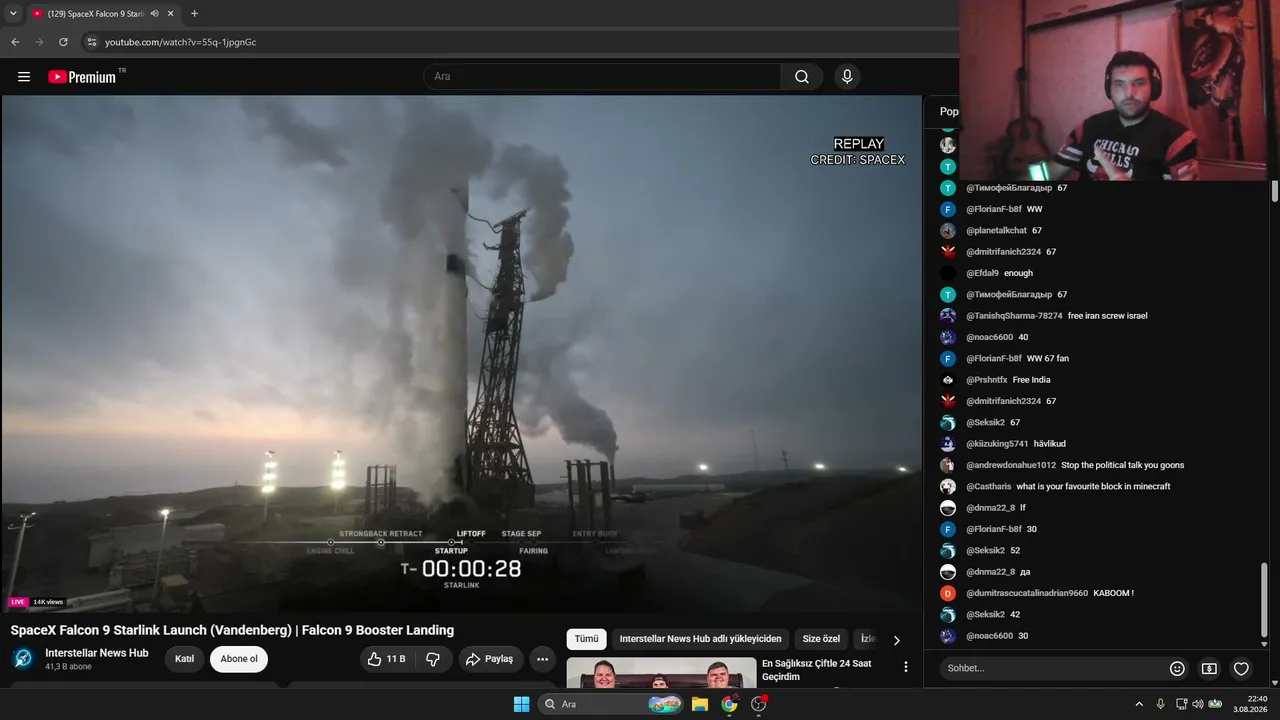The height and width of the screenshot is (720, 1280).
Task: Open OBS Studio from the taskbar
Action: (759, 704)
